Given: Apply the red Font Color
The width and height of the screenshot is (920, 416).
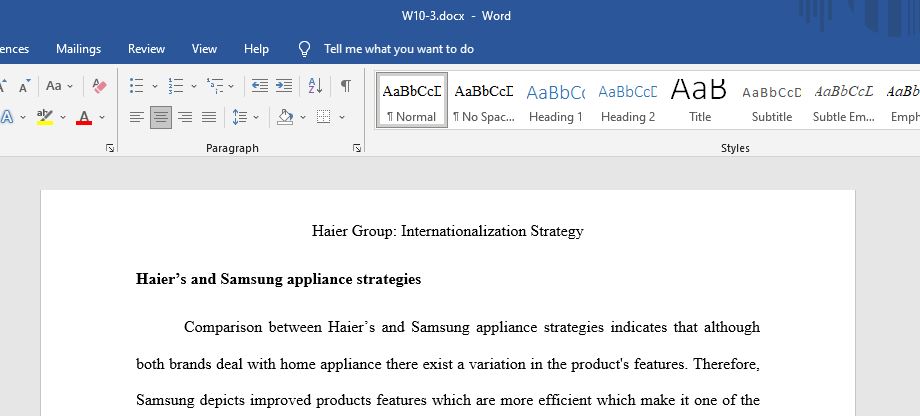Looking at the screenshot, I should pyautogui.click(x=84, y=117).
